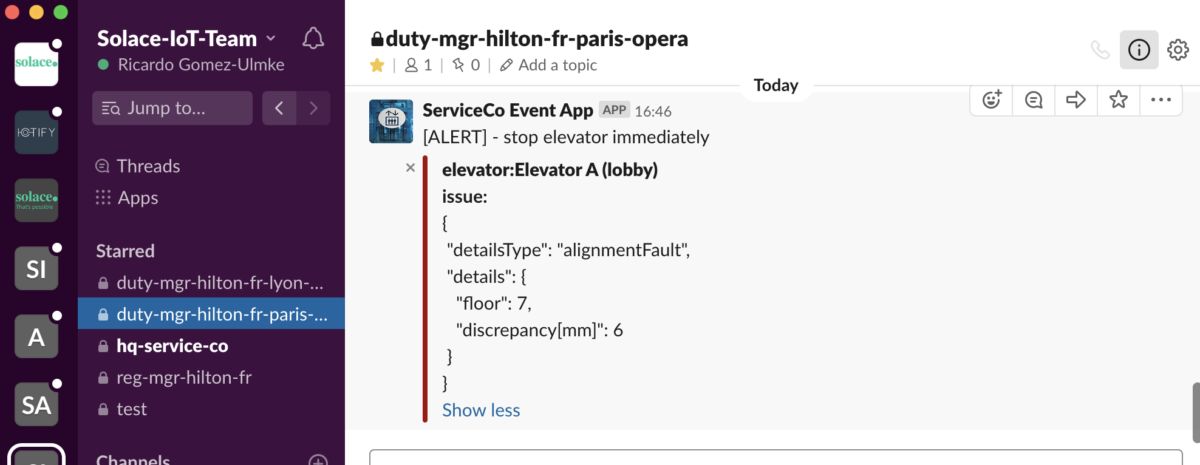
Task: Click the Show less link
Action: click(x=481, y=410)
